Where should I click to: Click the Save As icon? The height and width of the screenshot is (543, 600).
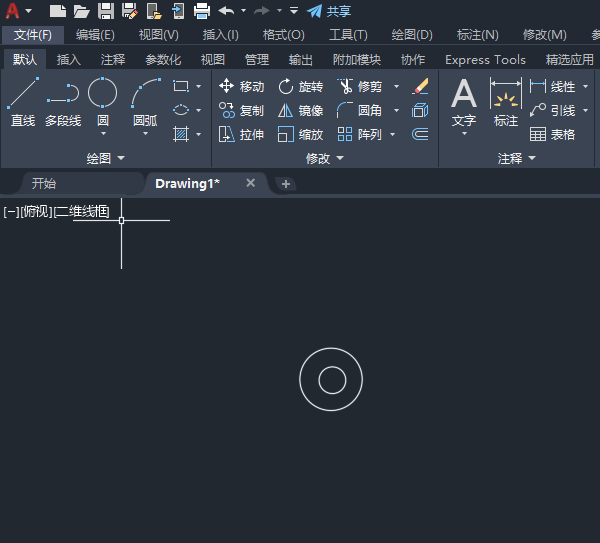[x=130, y=11]
